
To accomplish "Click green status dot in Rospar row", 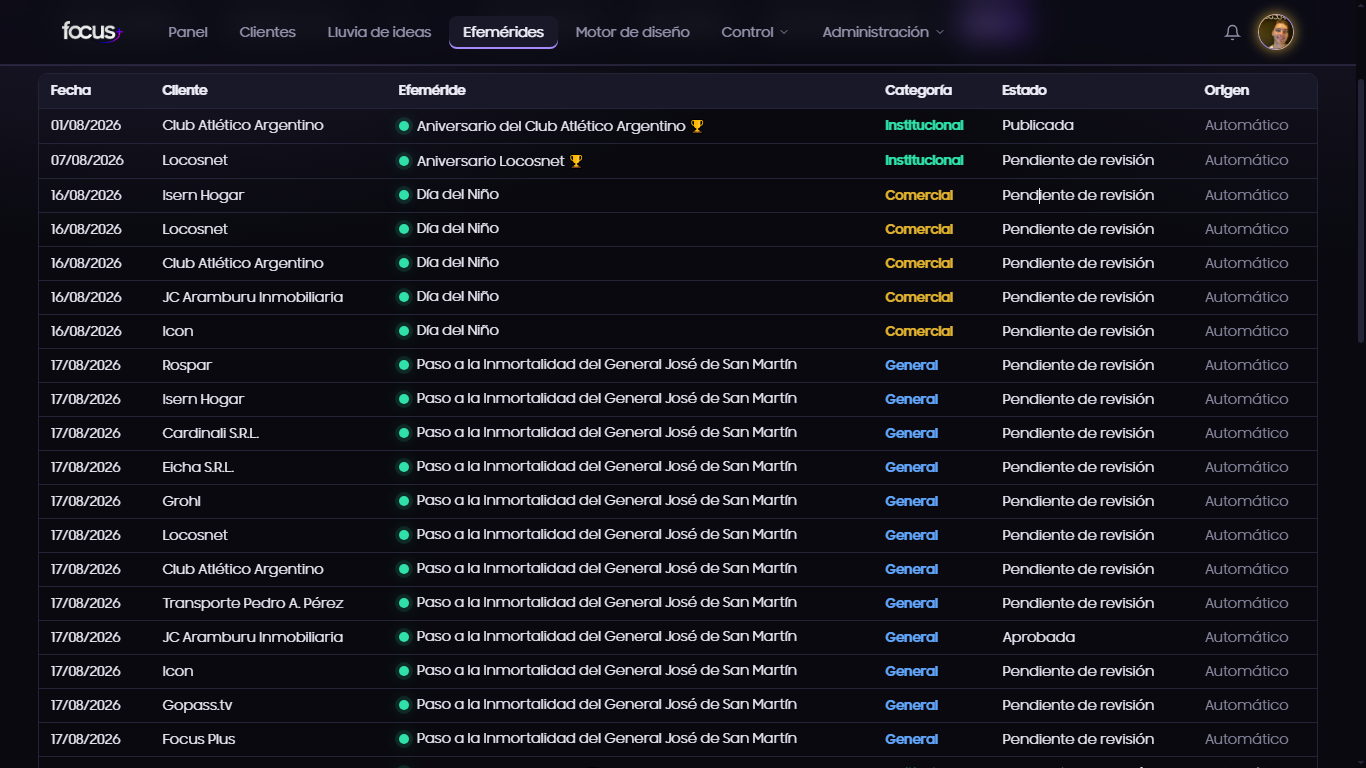I will pos(404,365).
